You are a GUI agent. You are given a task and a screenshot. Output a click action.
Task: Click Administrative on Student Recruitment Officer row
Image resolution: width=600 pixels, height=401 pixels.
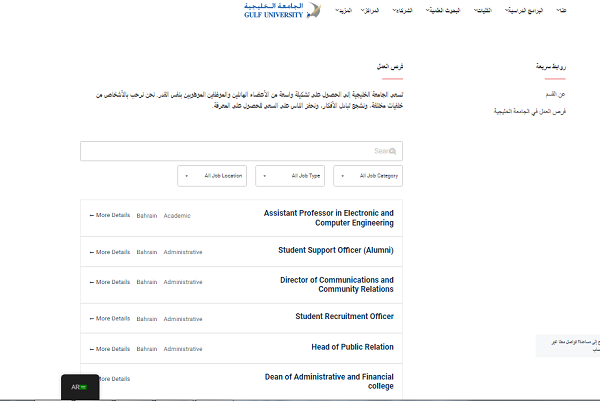pos(183,319)
